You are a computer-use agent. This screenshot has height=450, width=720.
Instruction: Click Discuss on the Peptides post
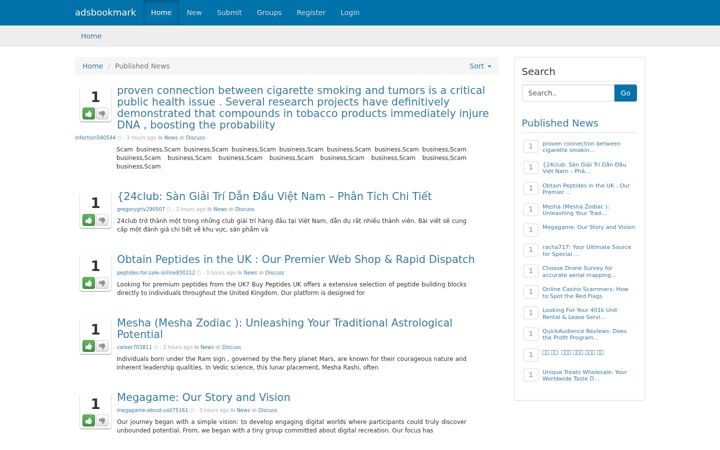pos(275,273)
